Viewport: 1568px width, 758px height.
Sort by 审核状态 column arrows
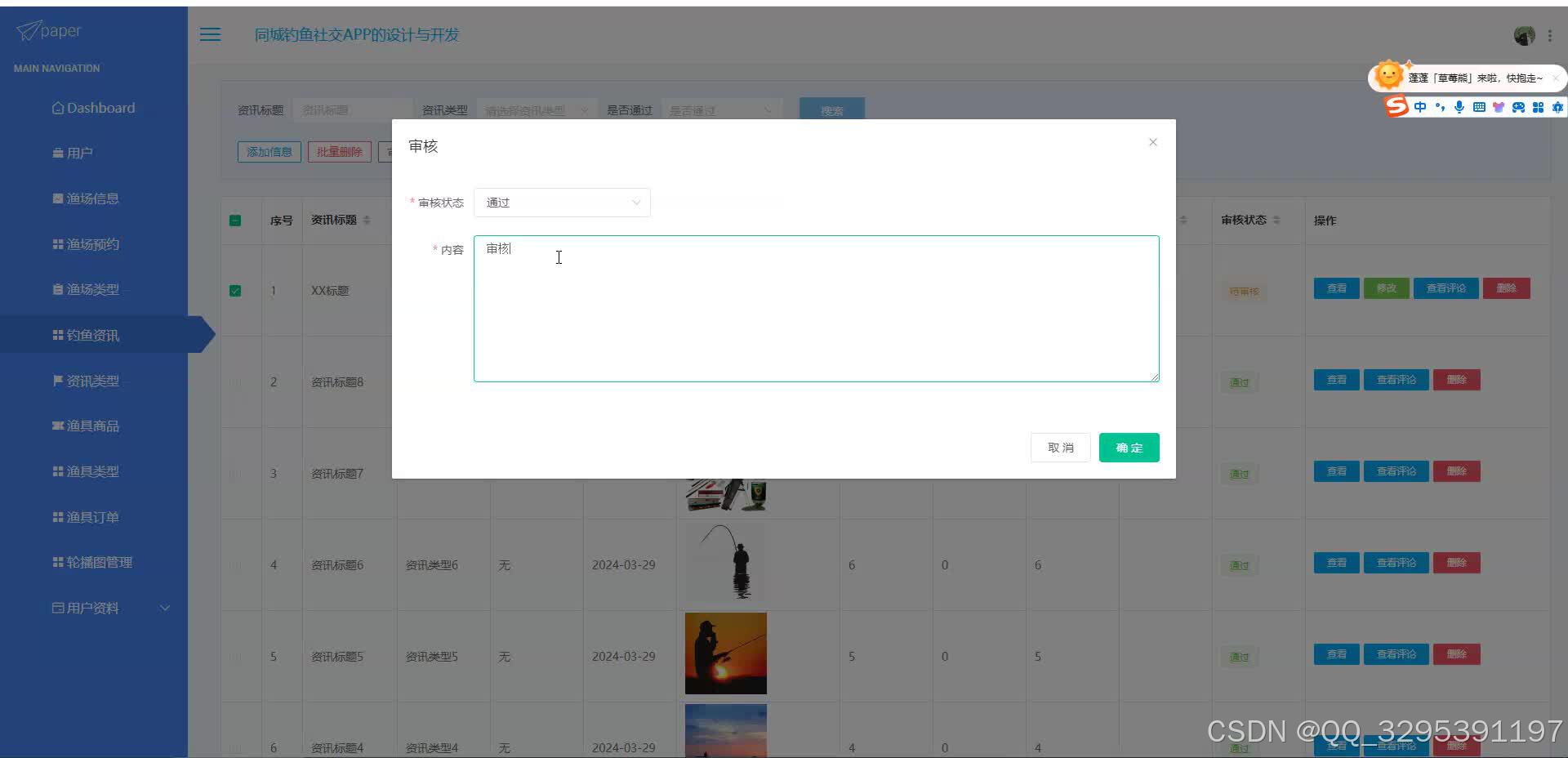[x=1276, y=220]
